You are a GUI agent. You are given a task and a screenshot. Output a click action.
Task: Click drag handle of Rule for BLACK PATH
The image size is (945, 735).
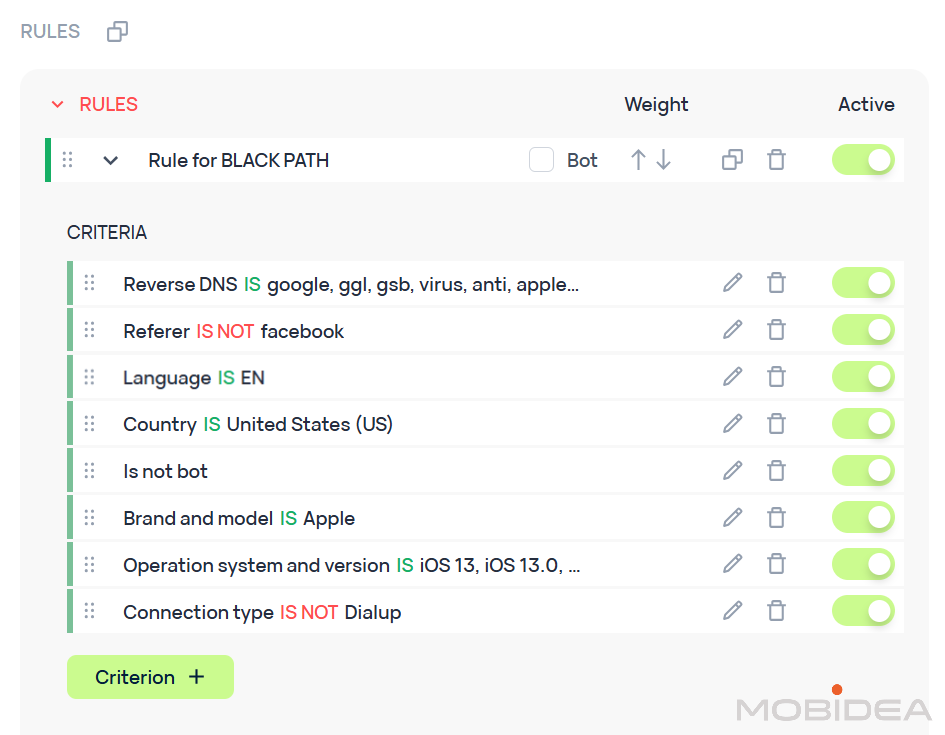pyautogui.click(x=68, y=160)
